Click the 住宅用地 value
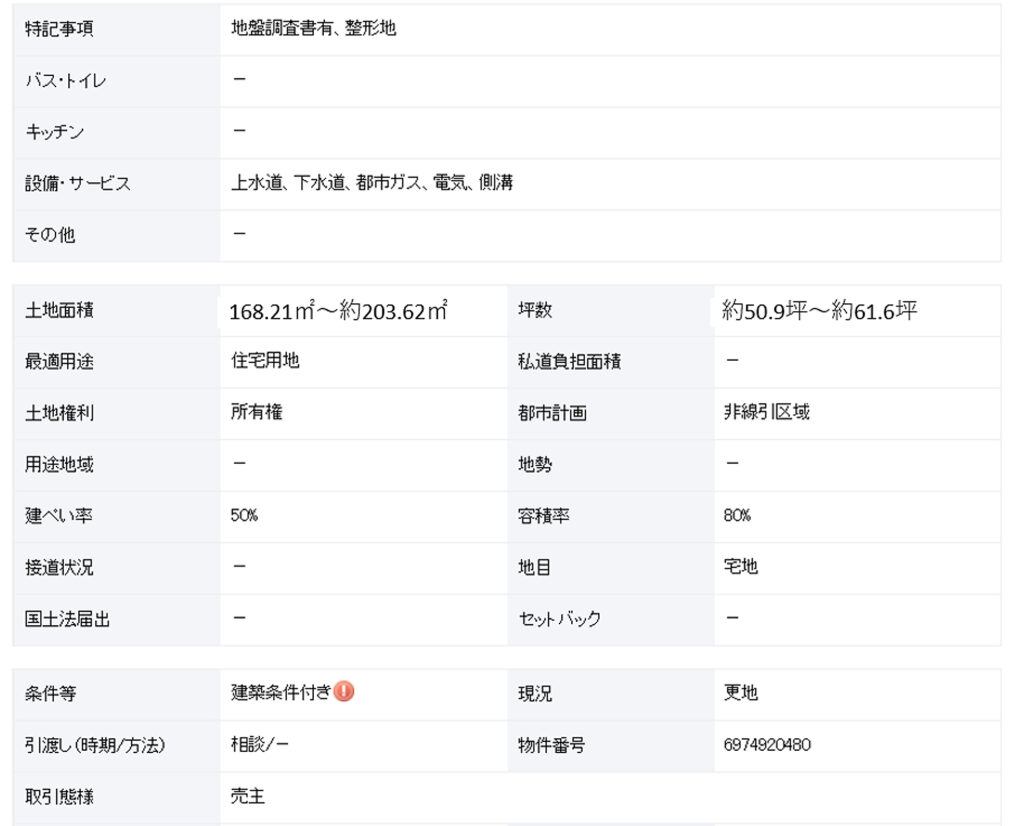The image size is (1024, 826). 265,360
